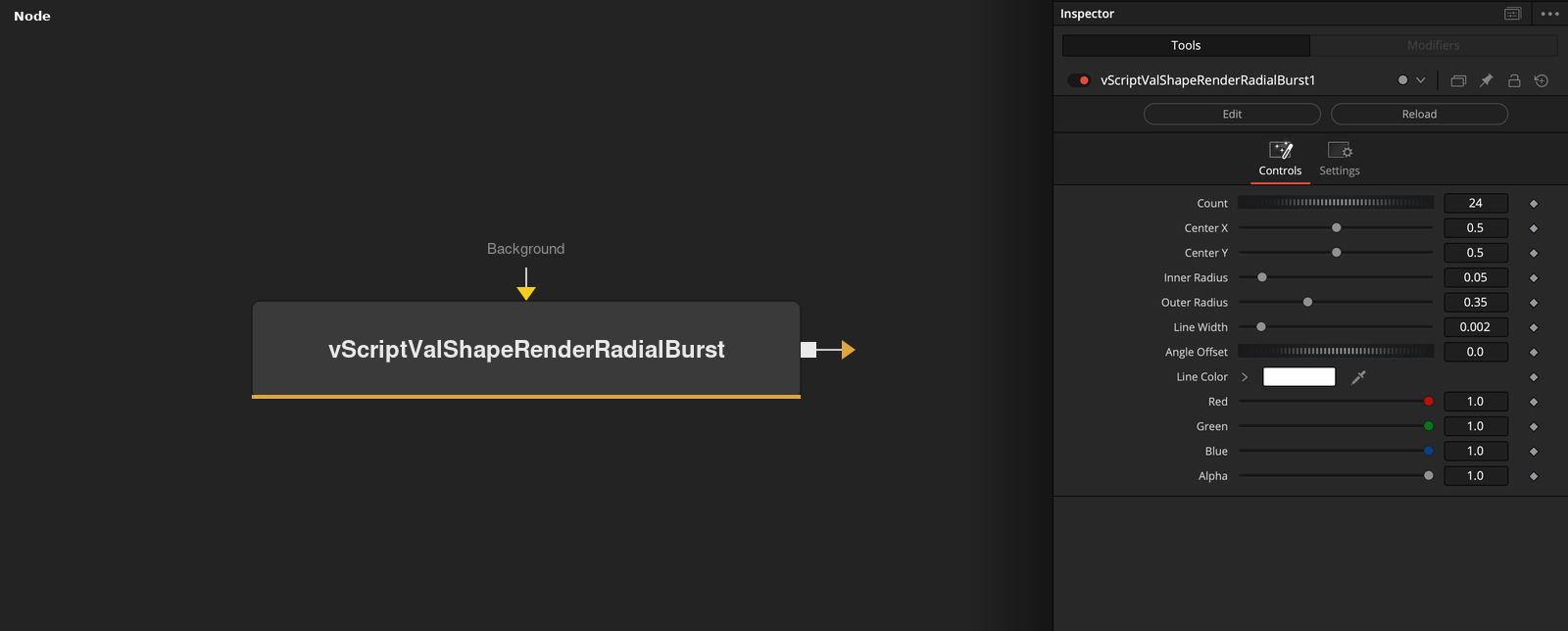This screenshot has height=631, width=1568.
Task: Click the Red value field
Action: [1476, 402]
